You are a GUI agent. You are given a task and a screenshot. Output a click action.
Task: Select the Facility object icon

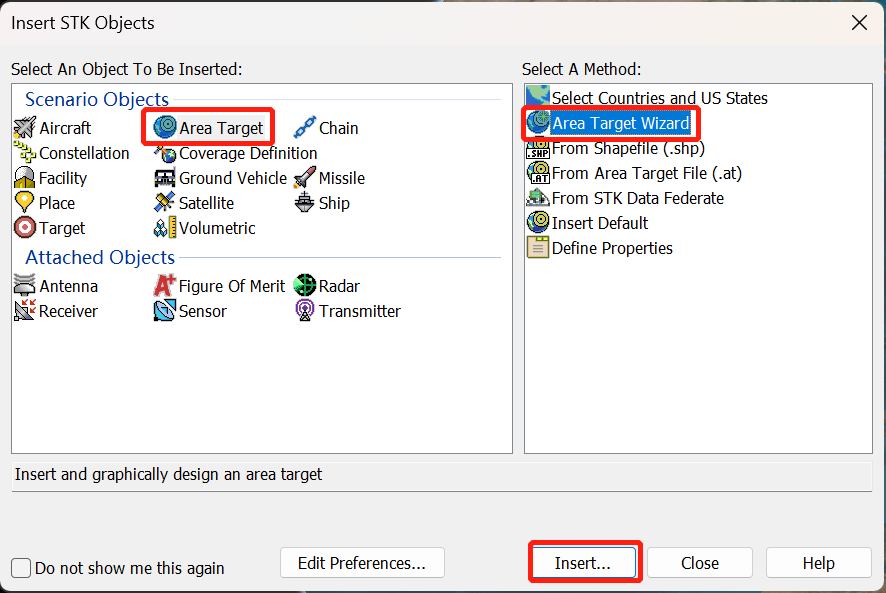[x=25, y=178]
